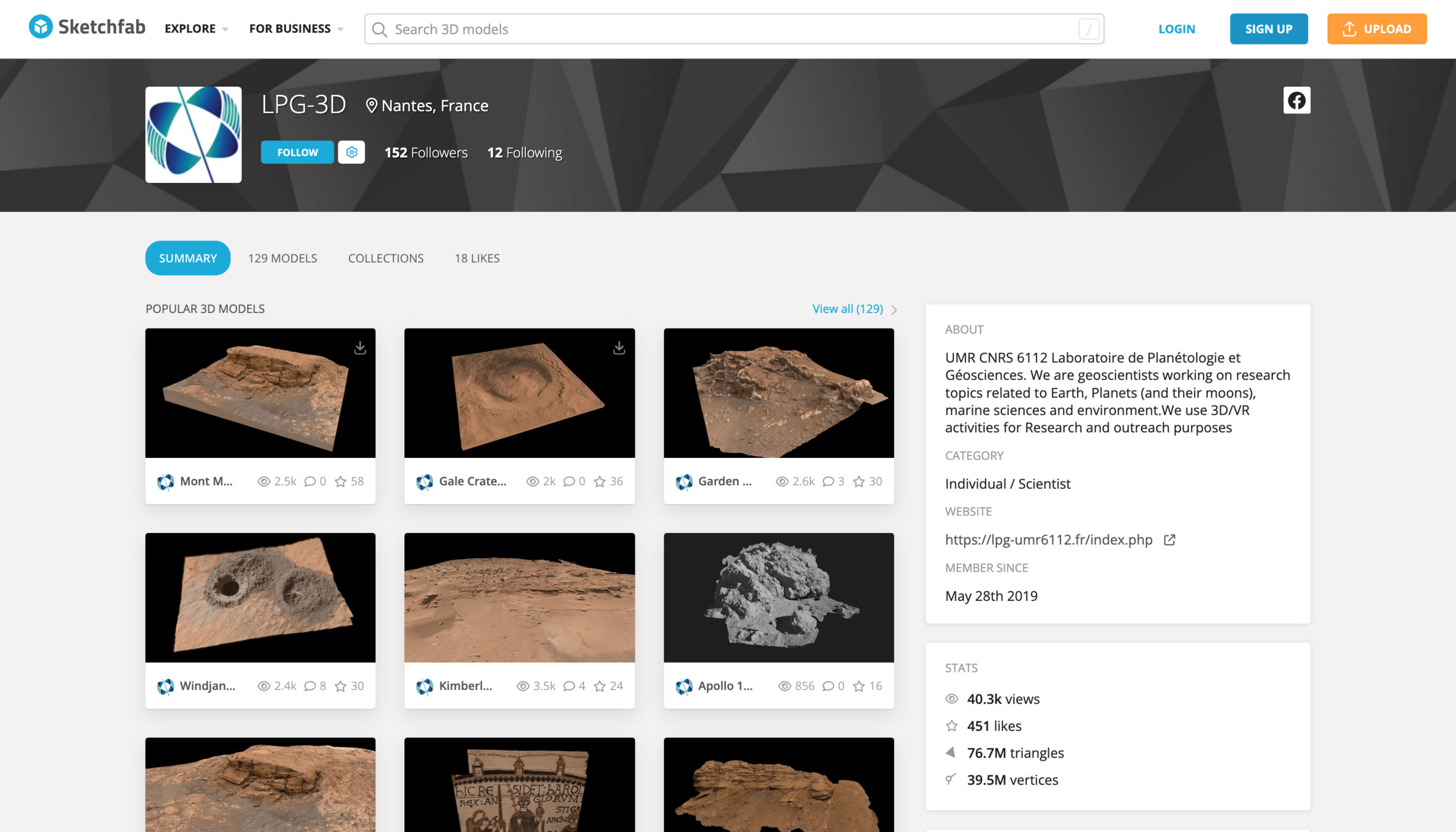Screen dimensions: 1456x832
Task: Open the Collections tab
Action: tap(386, 258)
